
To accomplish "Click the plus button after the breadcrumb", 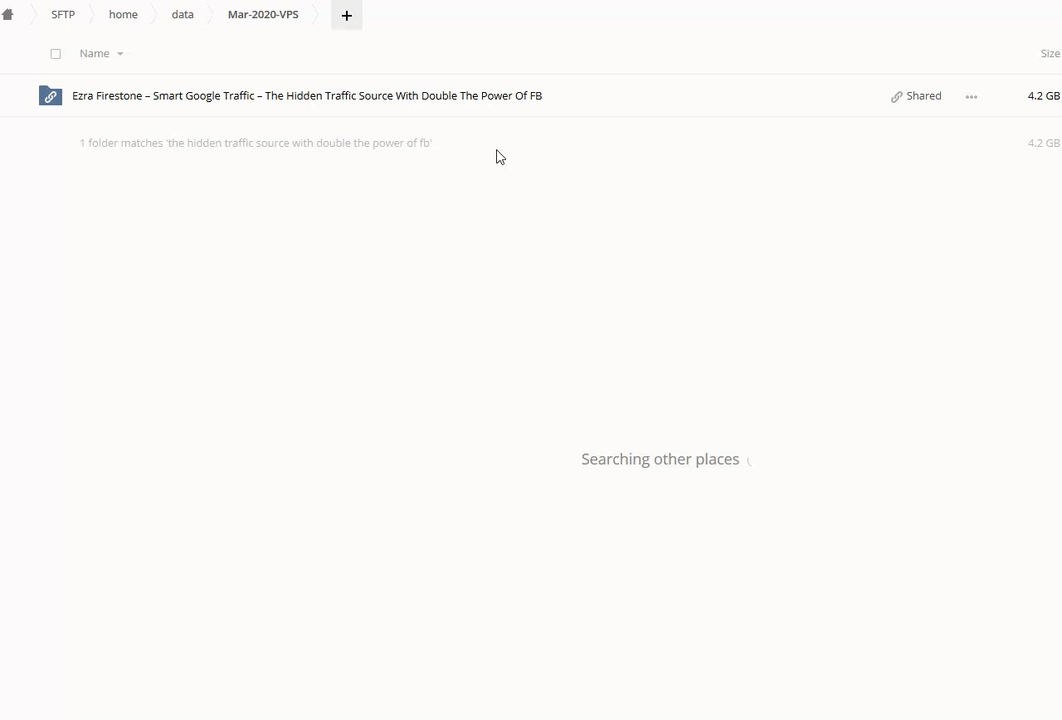I will 346,15.
